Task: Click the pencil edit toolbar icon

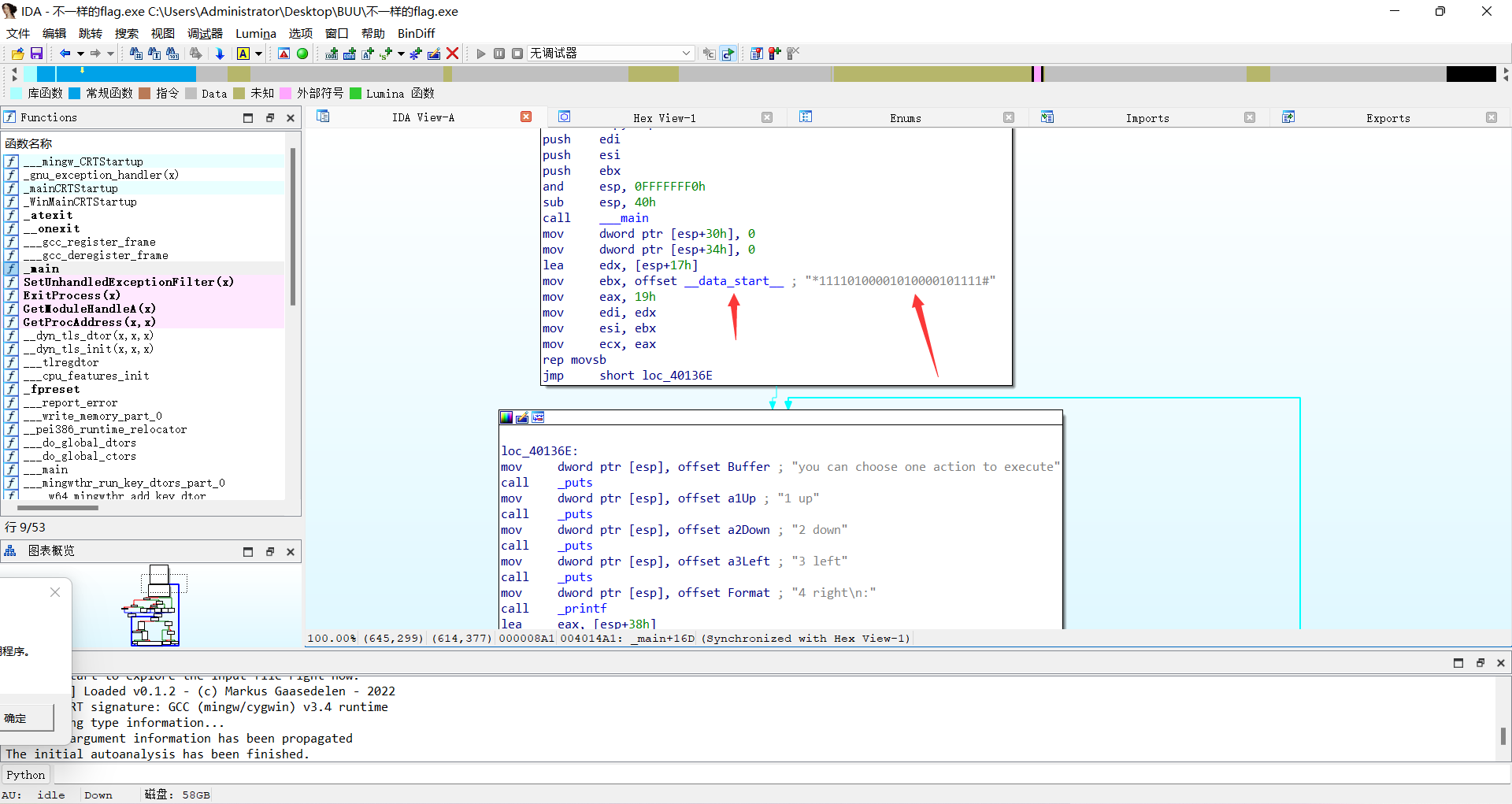Action: [433, 54]
